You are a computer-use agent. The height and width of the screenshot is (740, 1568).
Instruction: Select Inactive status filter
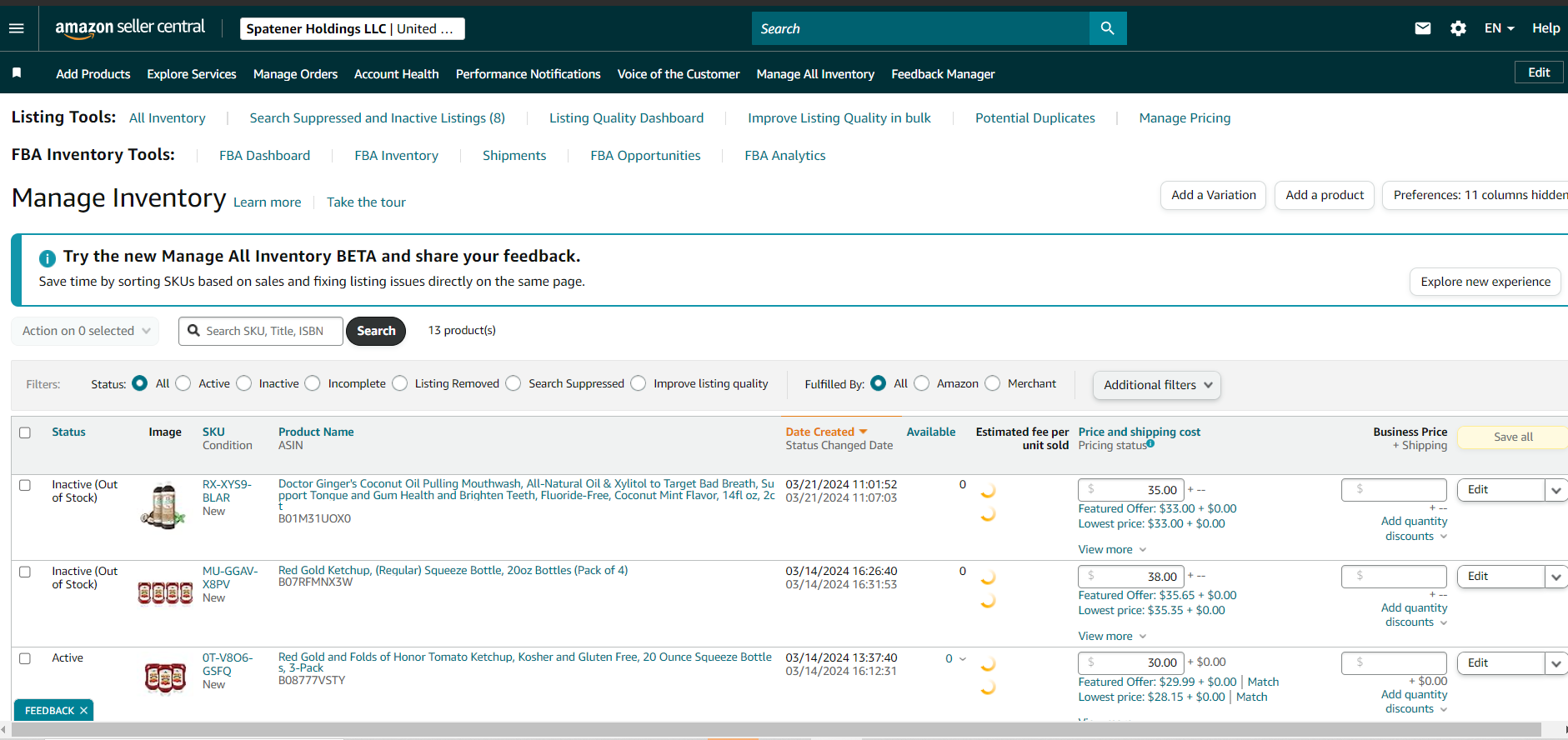point(244,383)
